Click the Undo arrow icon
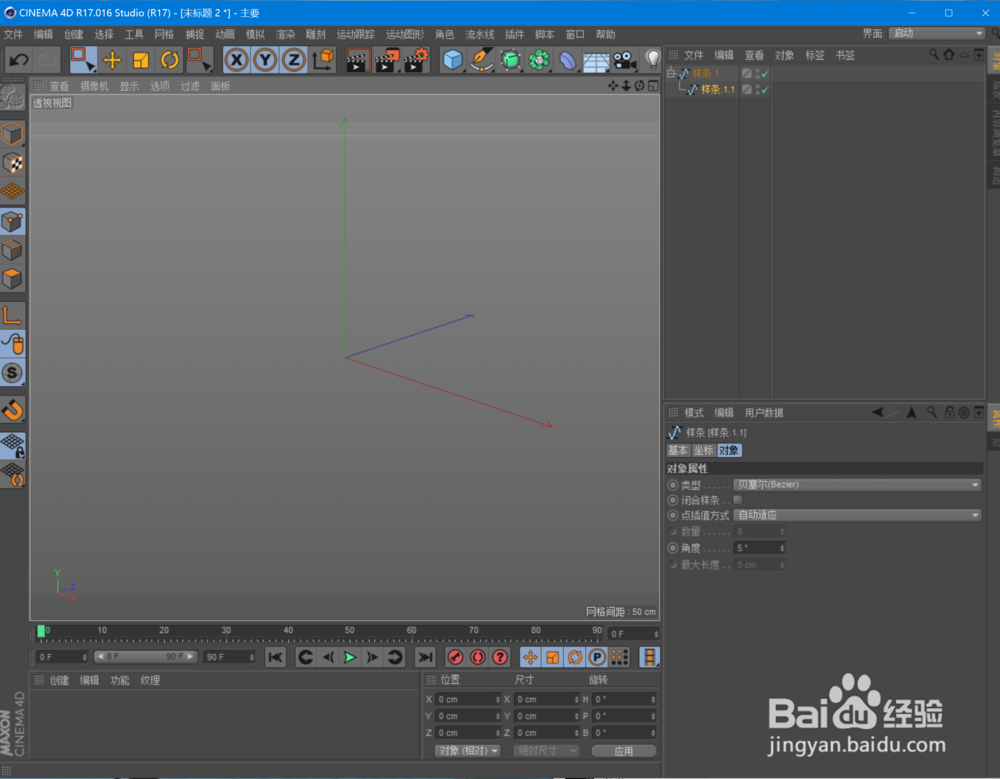 click(18, 61)
